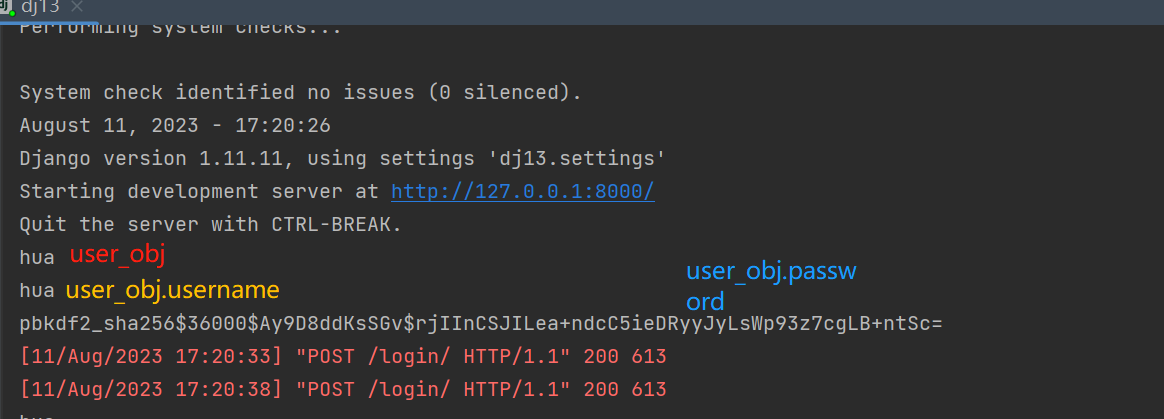
Task: Close the dj13 run tab
Action: [77, 7]
